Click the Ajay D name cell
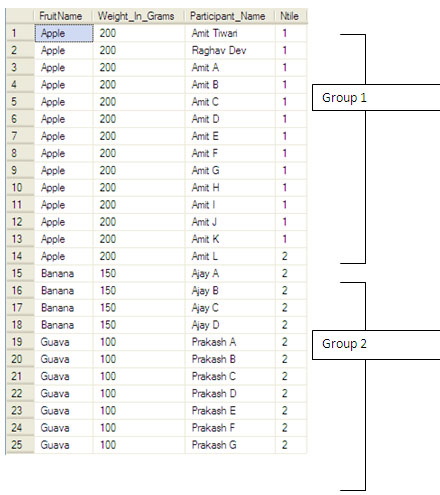 (230, 325)
